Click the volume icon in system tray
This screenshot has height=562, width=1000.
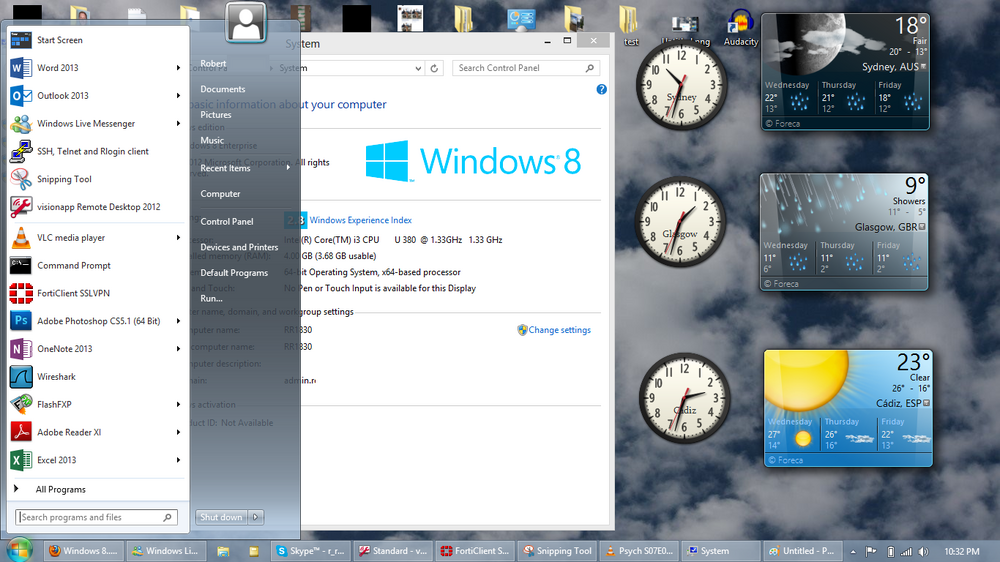point(923,552)
